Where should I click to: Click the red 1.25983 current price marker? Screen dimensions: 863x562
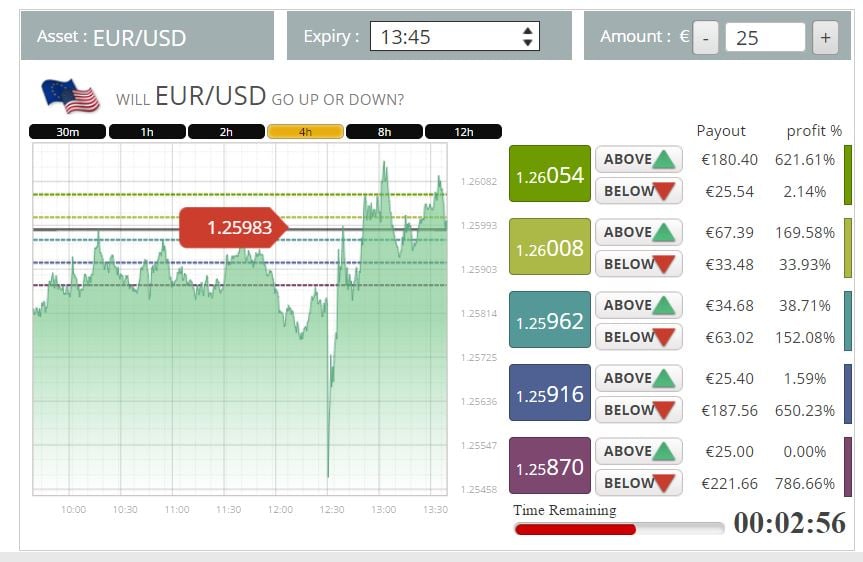tap(233, 227)
